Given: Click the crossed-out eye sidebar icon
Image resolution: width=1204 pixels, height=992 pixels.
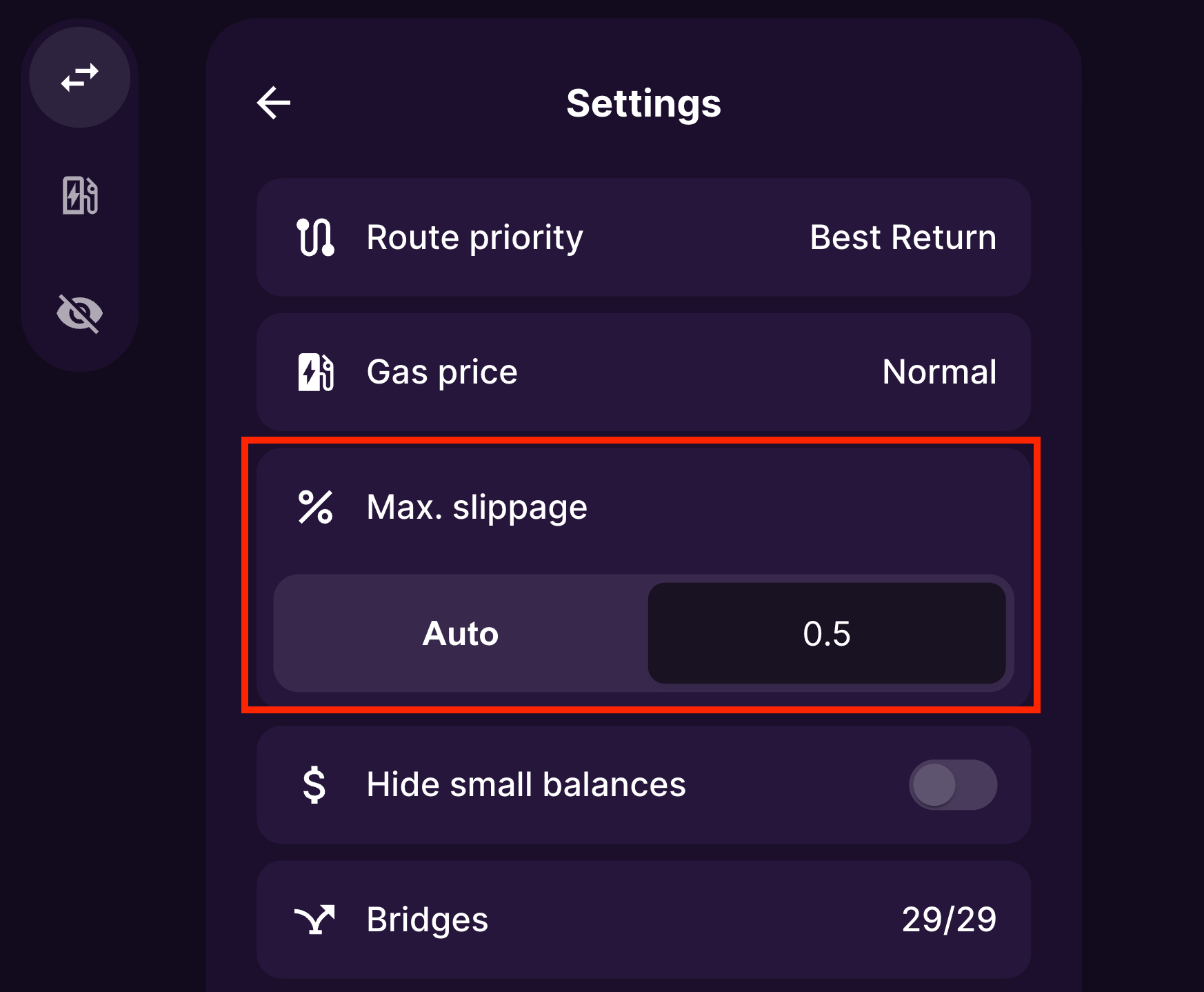Looking at the screenshot, I should click(x=80, y=314).
